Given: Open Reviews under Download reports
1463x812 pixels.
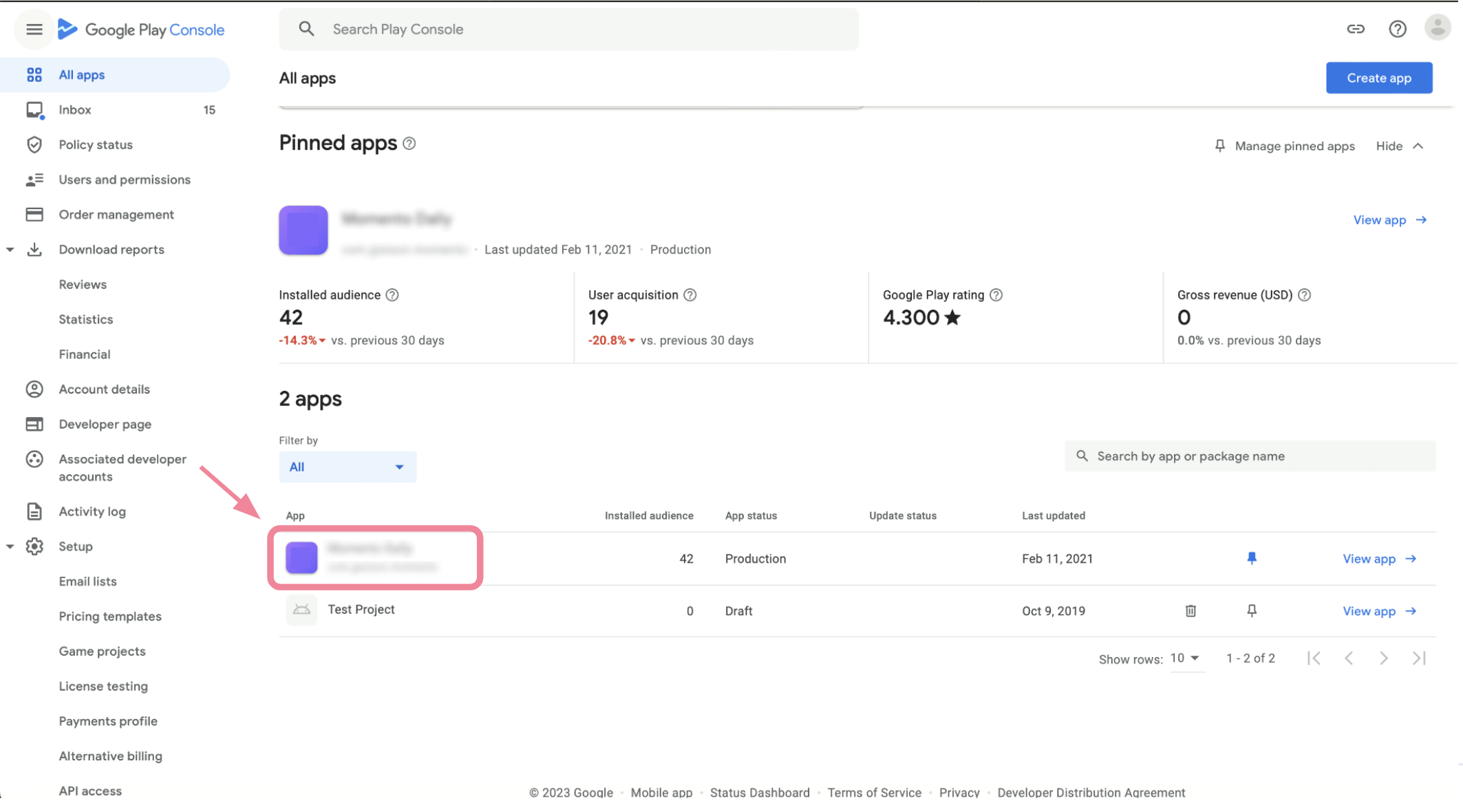Looking at the screenshot, I should click(83, 284).
